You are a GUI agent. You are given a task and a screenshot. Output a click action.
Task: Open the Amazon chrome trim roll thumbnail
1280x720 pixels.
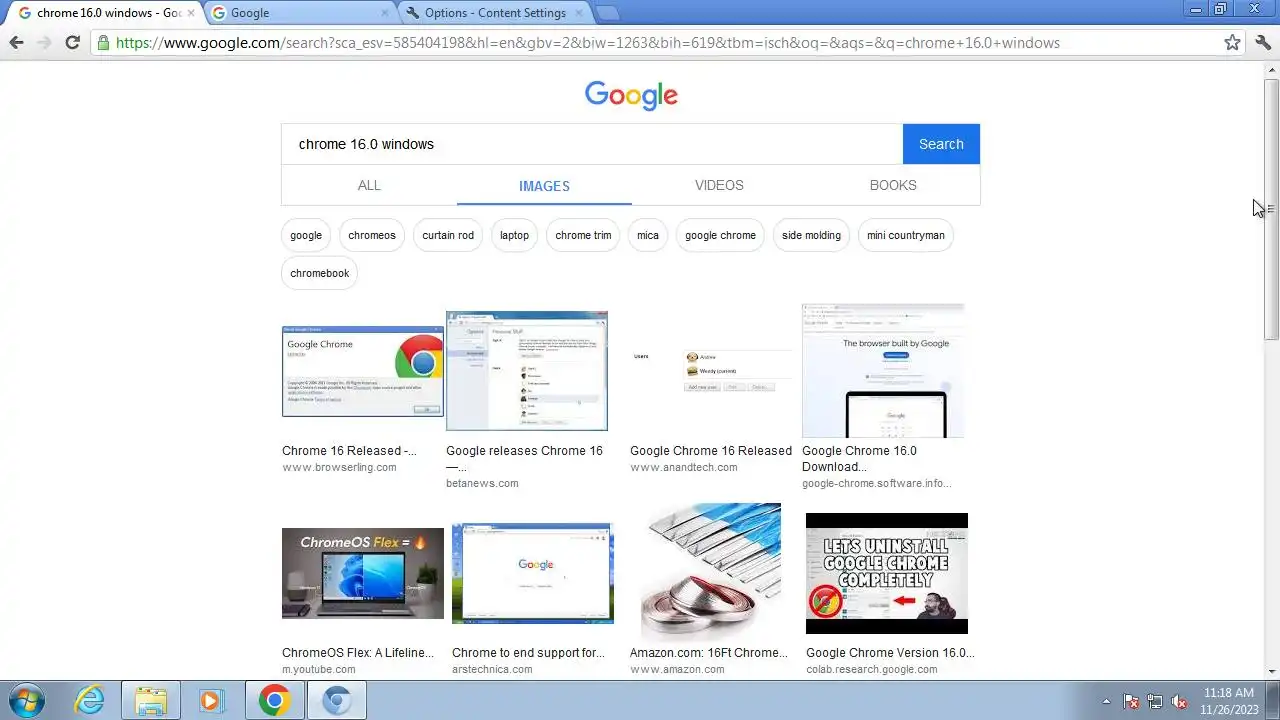[711, 573]
